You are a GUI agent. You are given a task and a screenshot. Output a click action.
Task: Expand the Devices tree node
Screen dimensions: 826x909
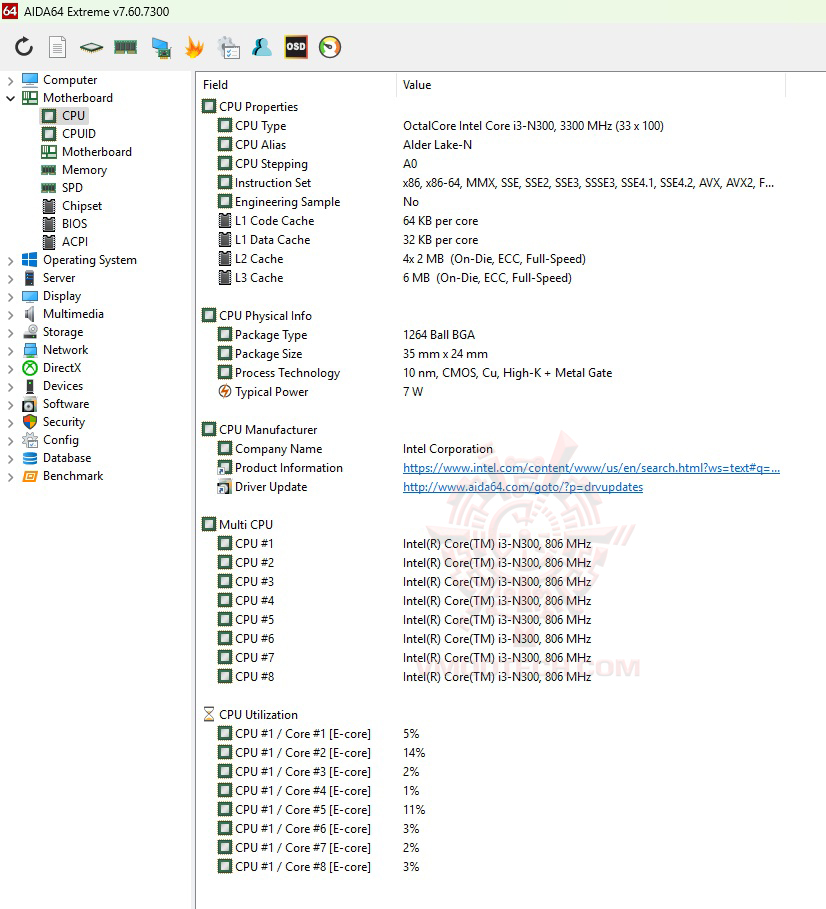tap(10, 387)
